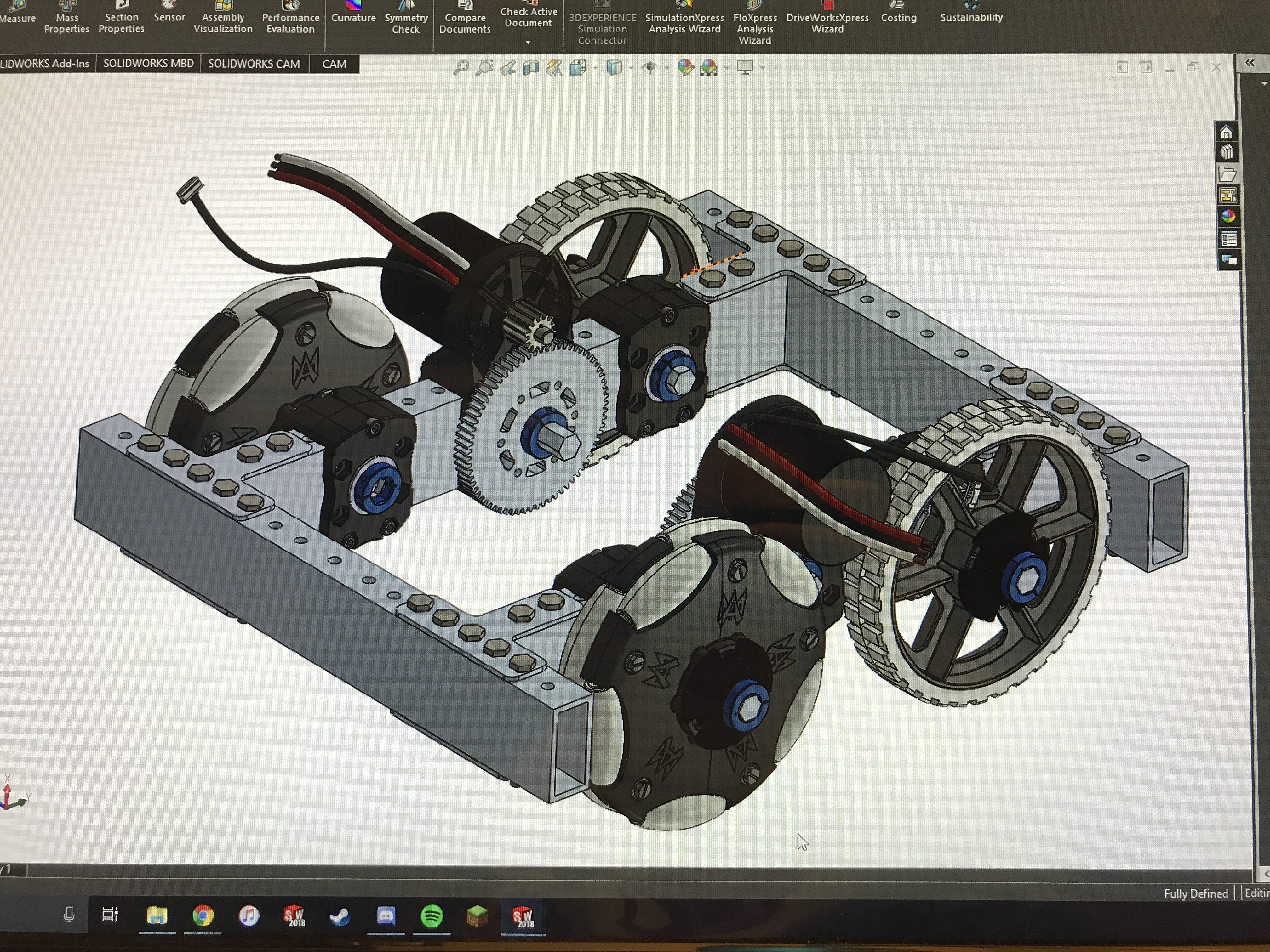Screen dimensions: 1270x952
Task: Open Steam from taskbar
Action: coord(340,916)
